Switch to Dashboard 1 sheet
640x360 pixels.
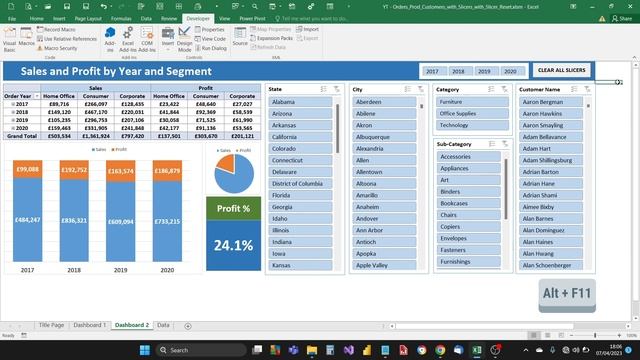click(89, 325)
